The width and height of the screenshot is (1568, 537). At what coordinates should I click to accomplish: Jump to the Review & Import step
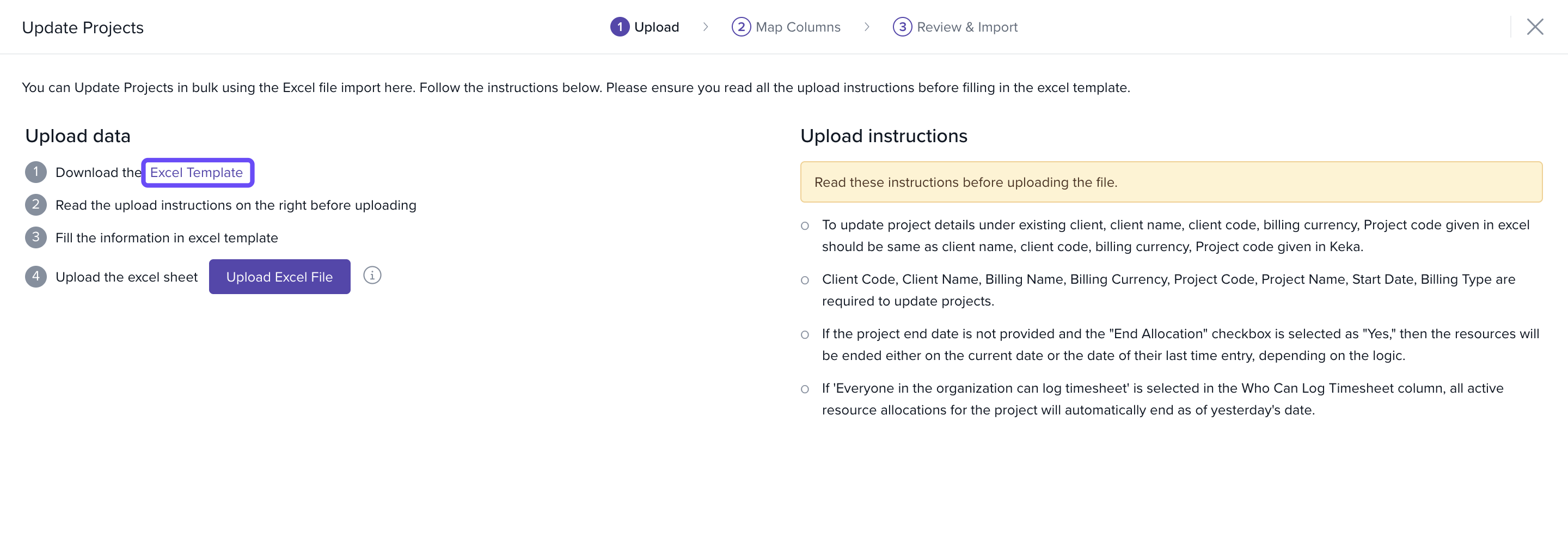[x=966, y=27]
